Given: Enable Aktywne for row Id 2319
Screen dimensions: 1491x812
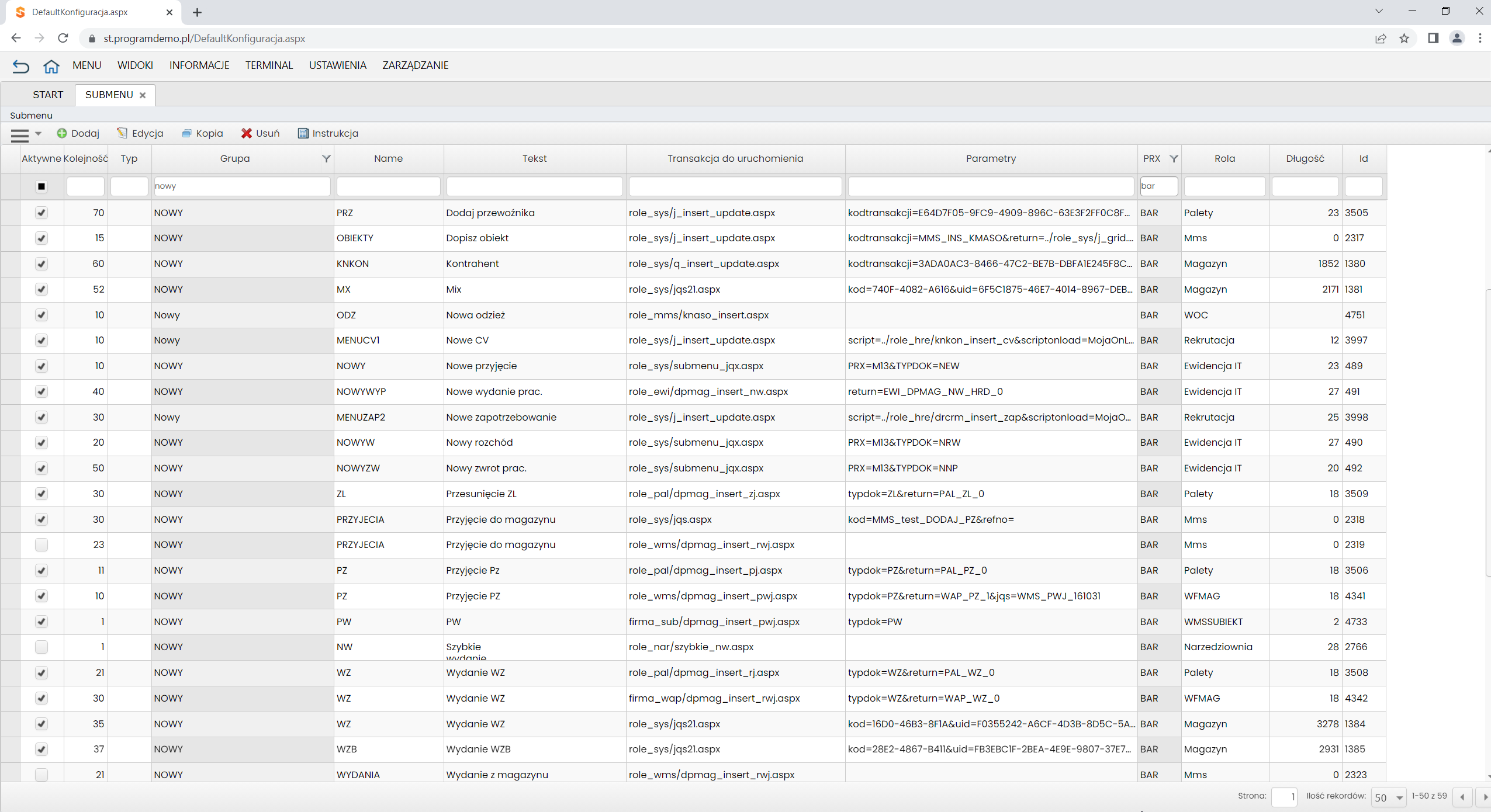Looking at the screenshot, I should tap(41, 545).
